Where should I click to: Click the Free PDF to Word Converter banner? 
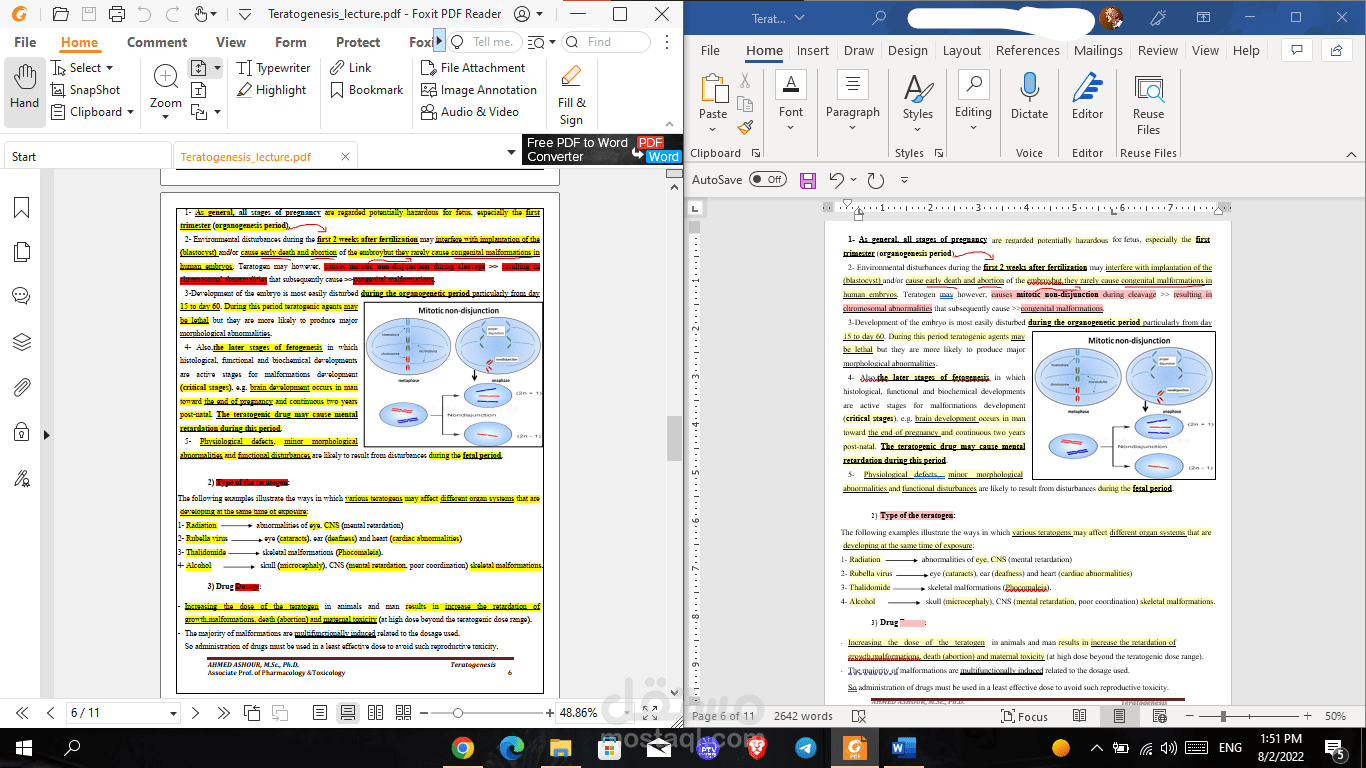[x=603, y=150]
